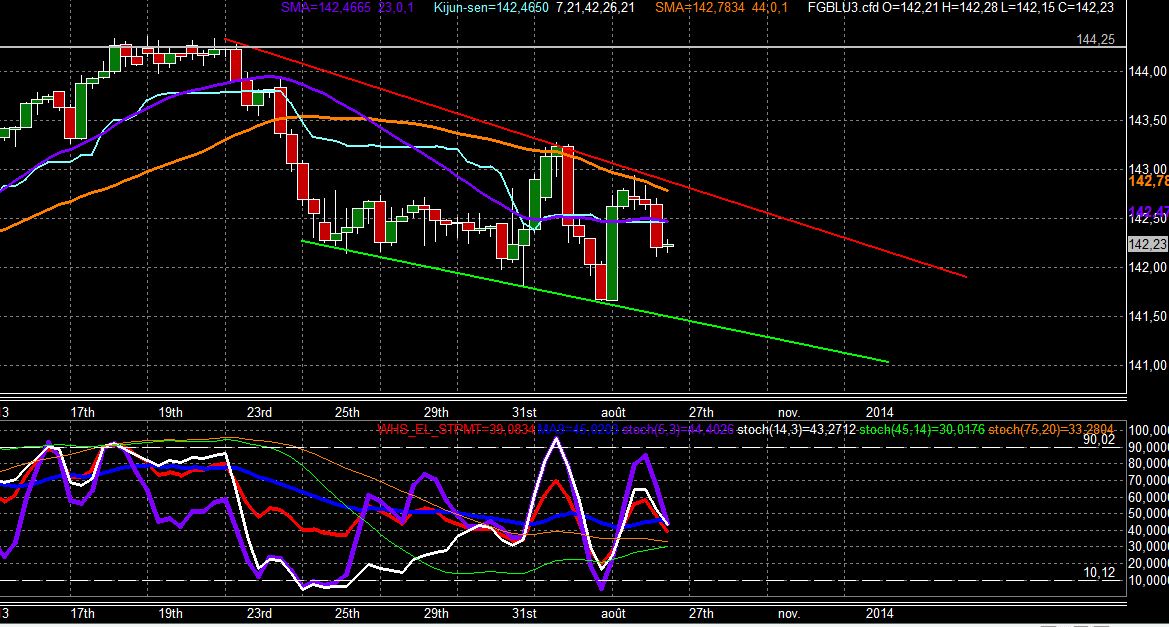Screen dimensions: 1169x627
Task: Click 'nov.' date under price chart
Action: tap(789, 412)
